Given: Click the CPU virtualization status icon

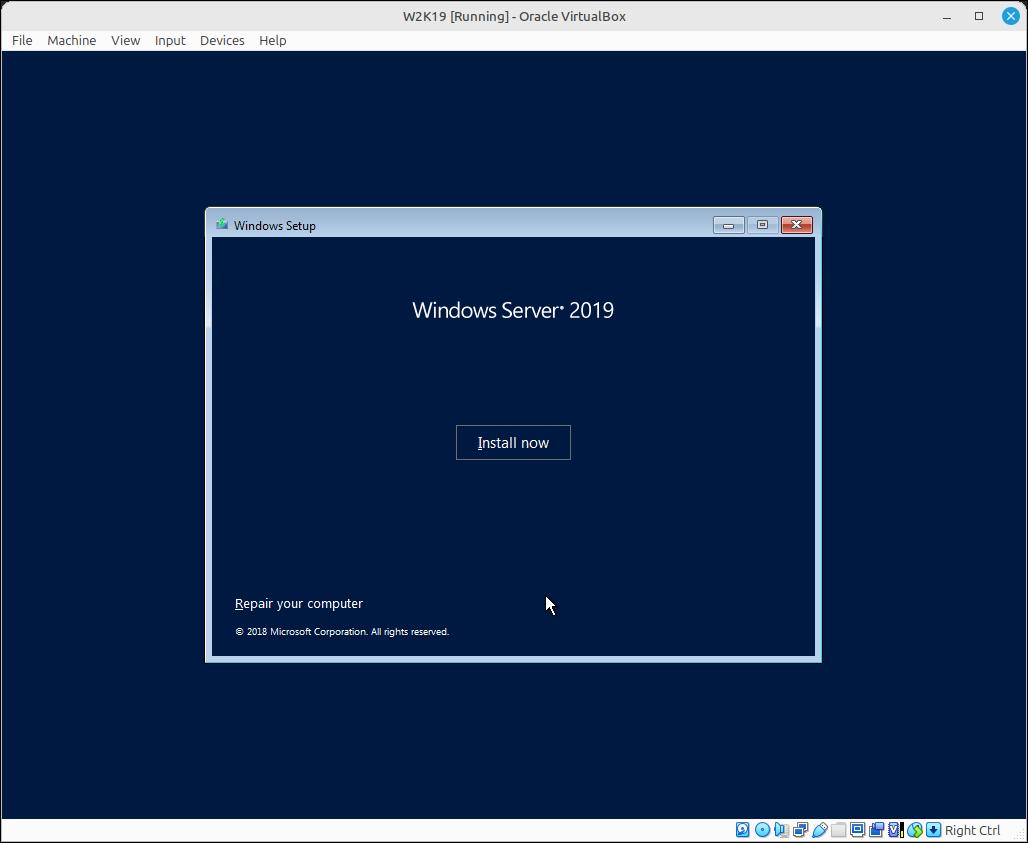Looking at the screenshot, I should (896, 830).
